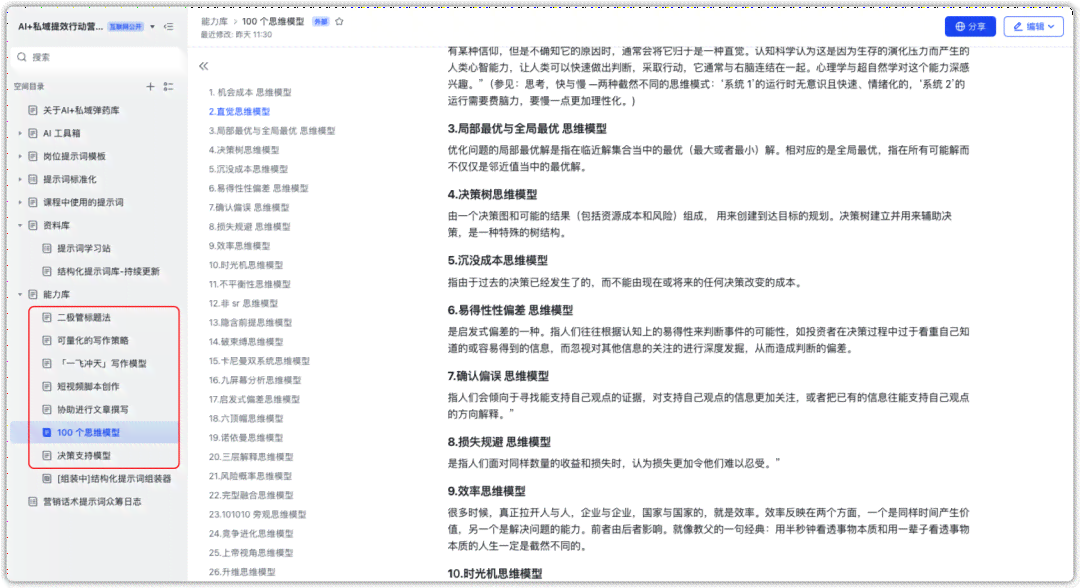The height and width of the screenshot is (588, 1080).
Task: Go to 能力库 breadcrumb link
Action: click(x=214, y=22)
